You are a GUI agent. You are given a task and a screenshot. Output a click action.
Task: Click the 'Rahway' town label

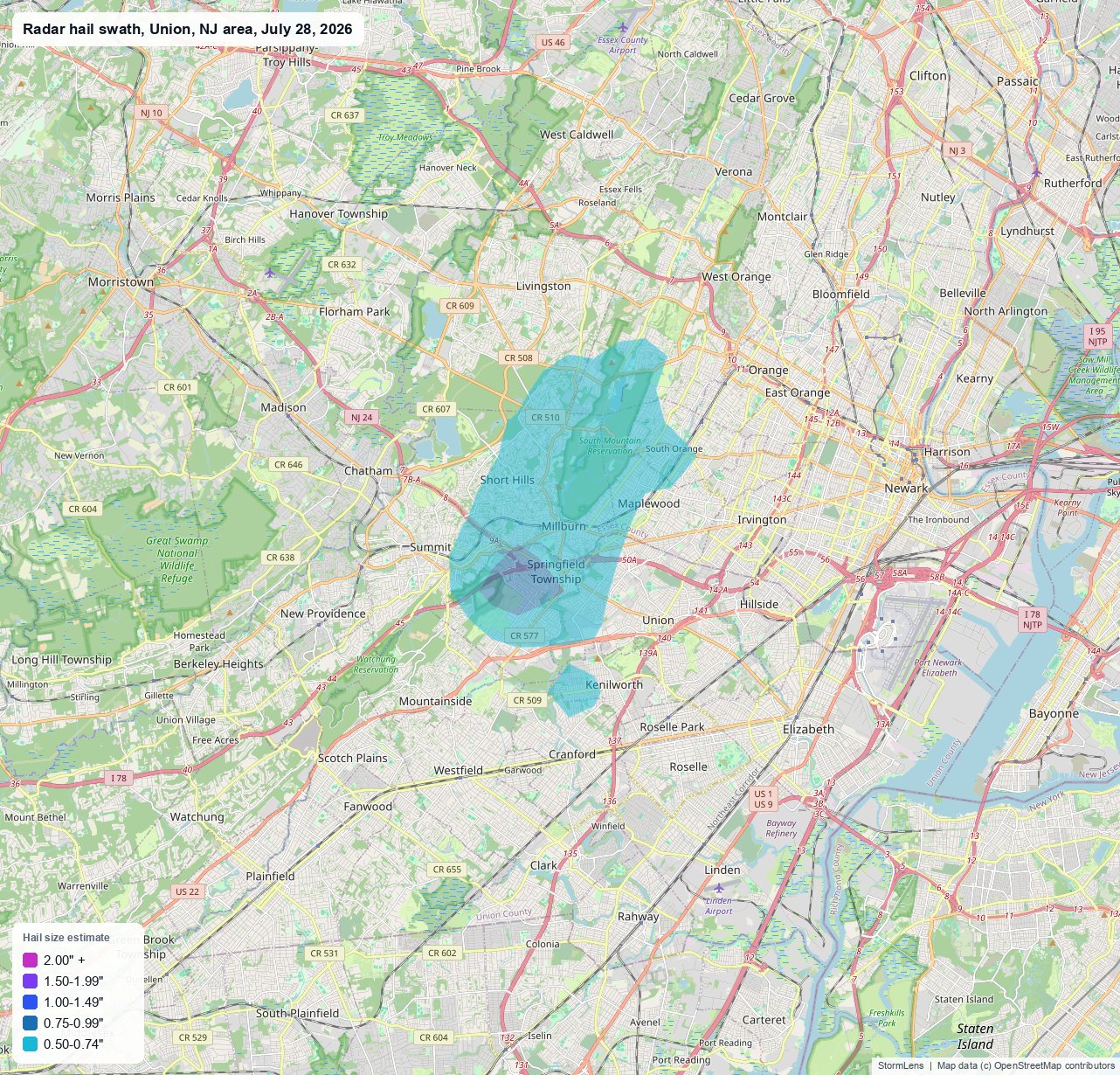[x=638, y=916]
